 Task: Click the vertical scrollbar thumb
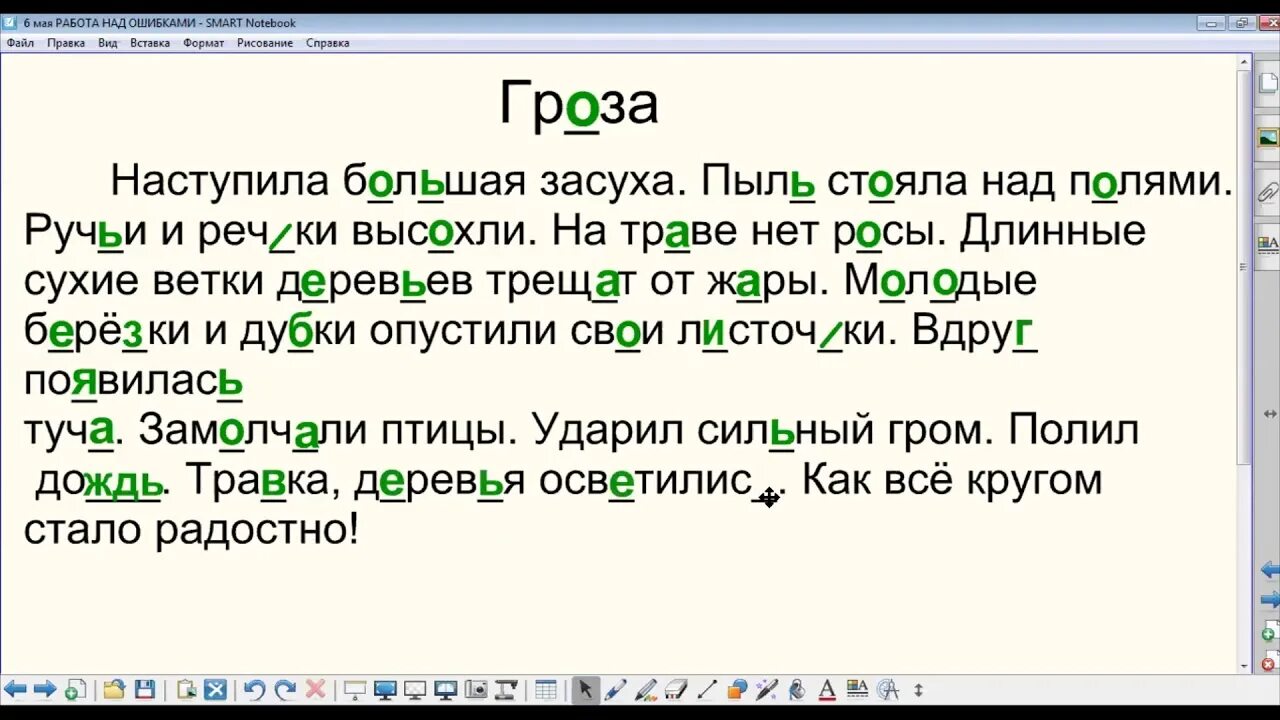pyautogui.click(x=1245, y=265)
